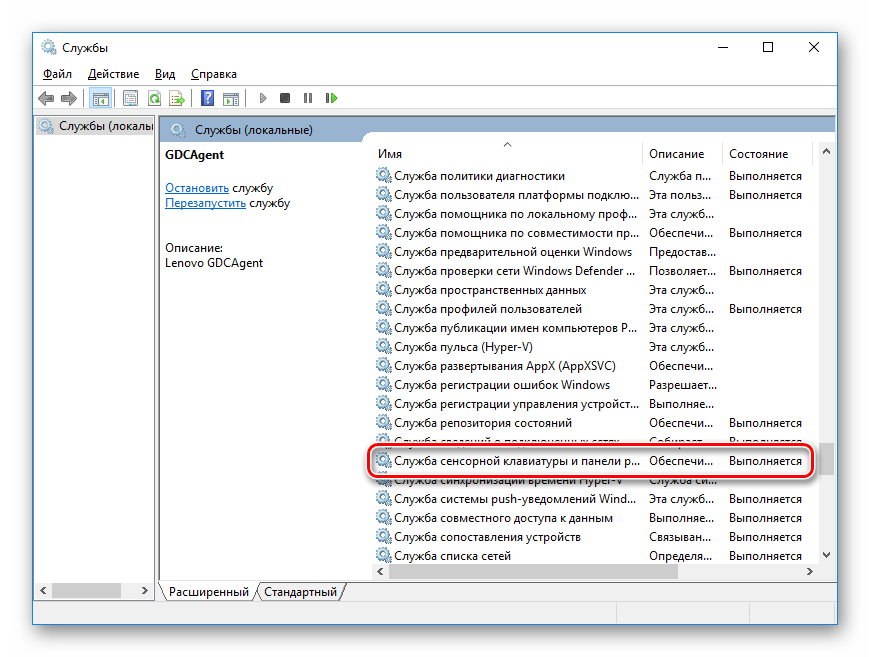The width and height of the screenshot is (870, 657).
Task: Open the Файл menu
Action: [57, 73]
